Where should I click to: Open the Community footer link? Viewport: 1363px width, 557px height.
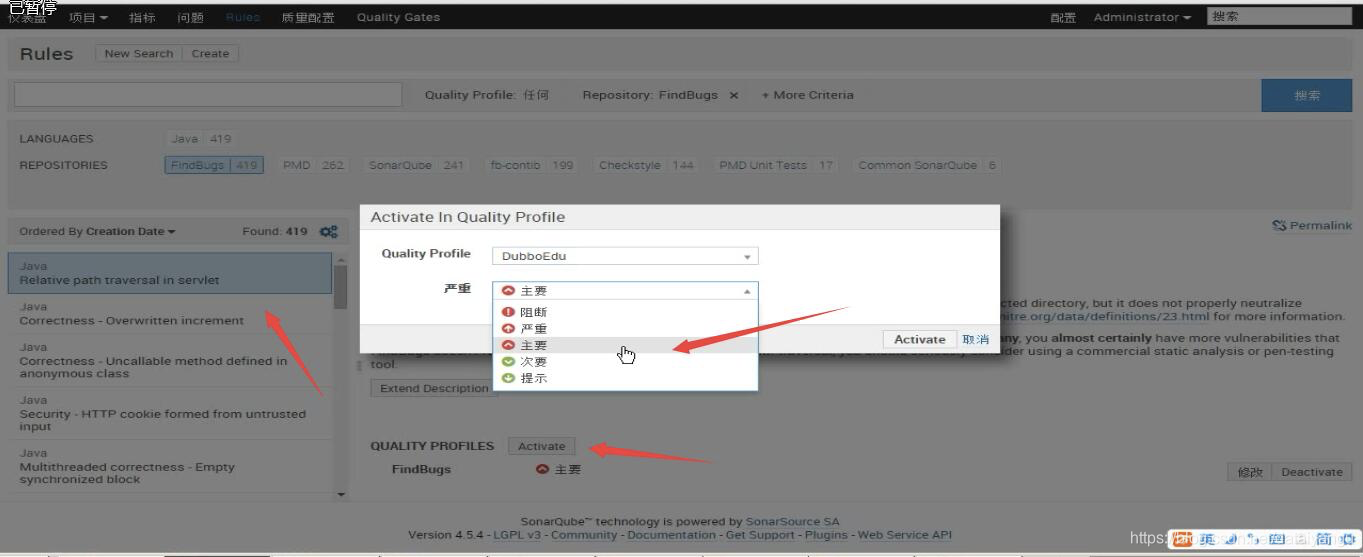[x=584, y=535]
